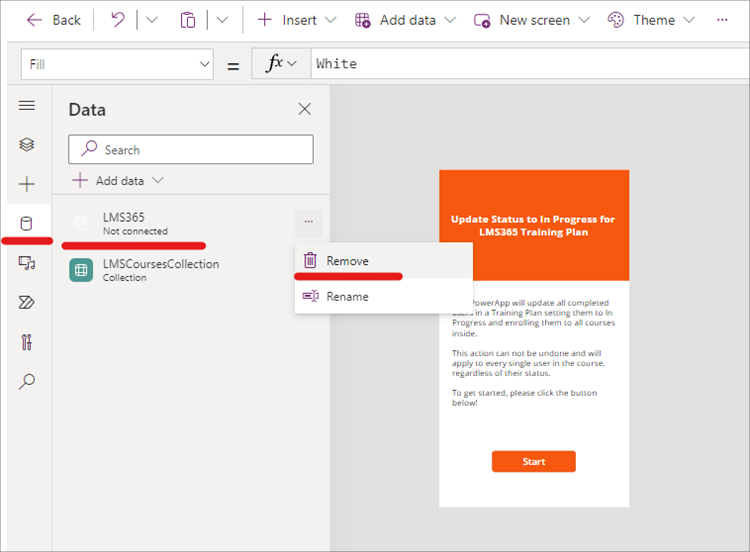The width and height of the screenshot is (750, 552).
Task: Open the New screen dropdown
Action: (531, 20)
